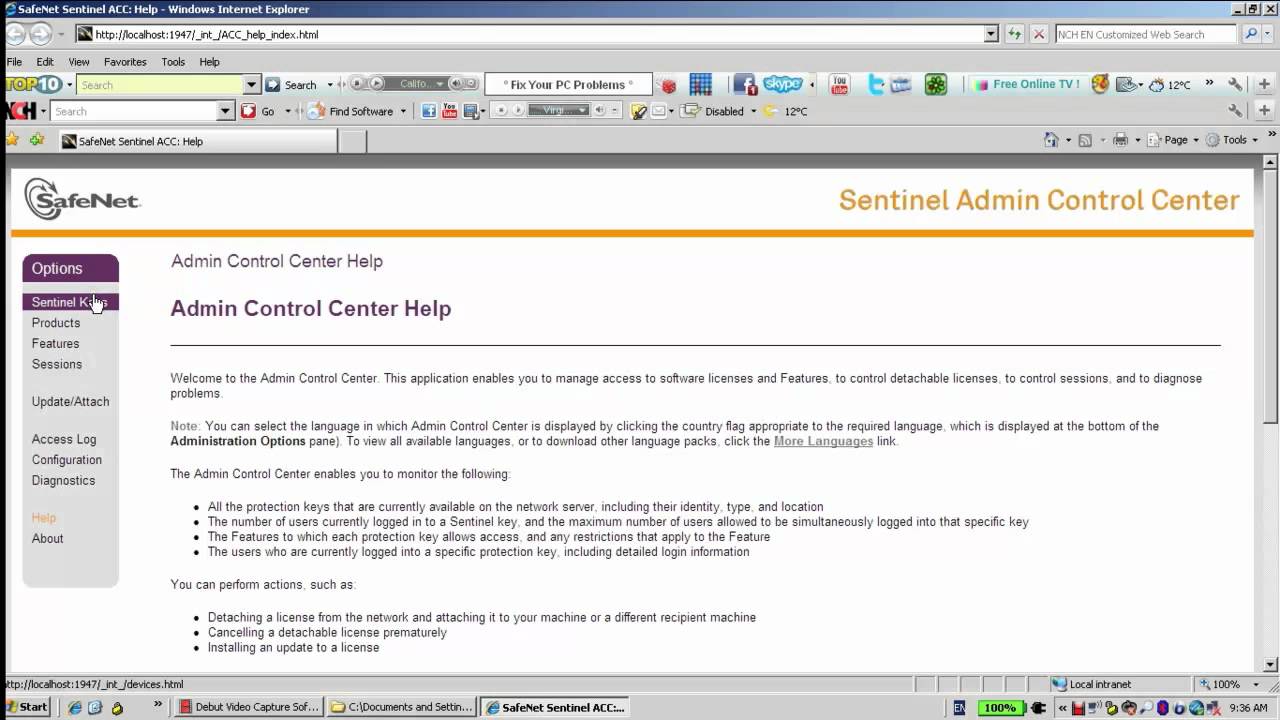This screenshot has width=1280, height=720.
Task: Expand the address bar history dropdown
Action: (991, 34)
